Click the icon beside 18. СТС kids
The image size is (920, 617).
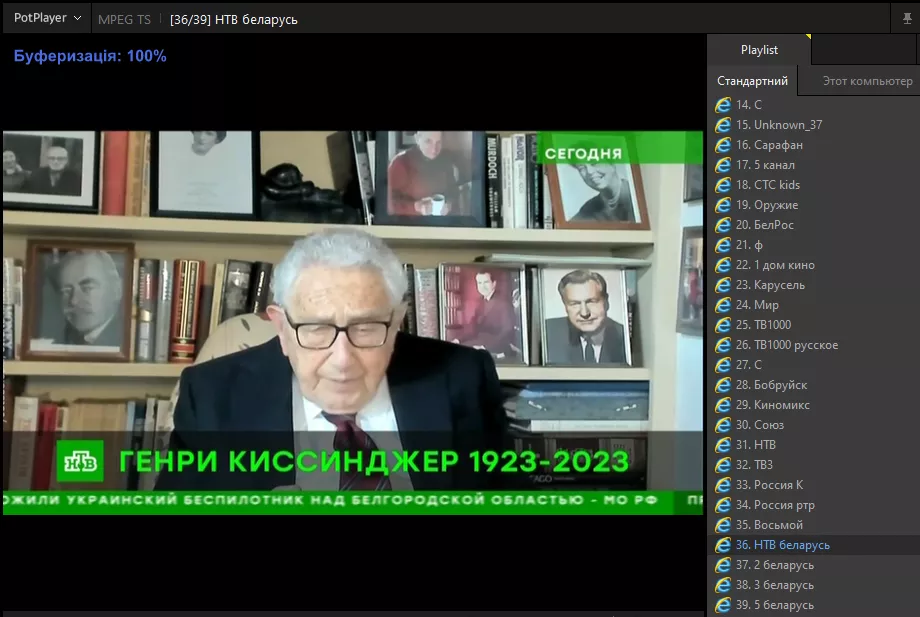point(723,185)
